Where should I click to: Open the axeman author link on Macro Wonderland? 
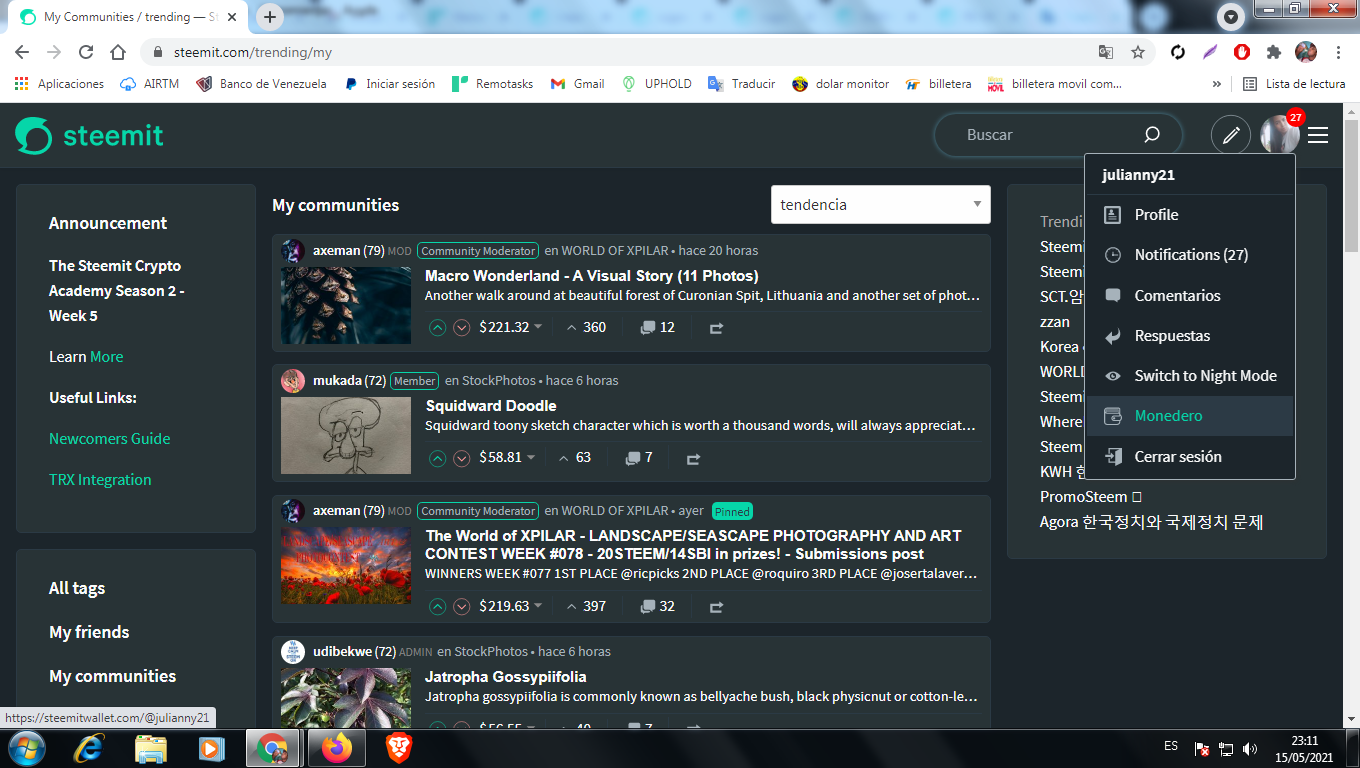coord(336,250)
